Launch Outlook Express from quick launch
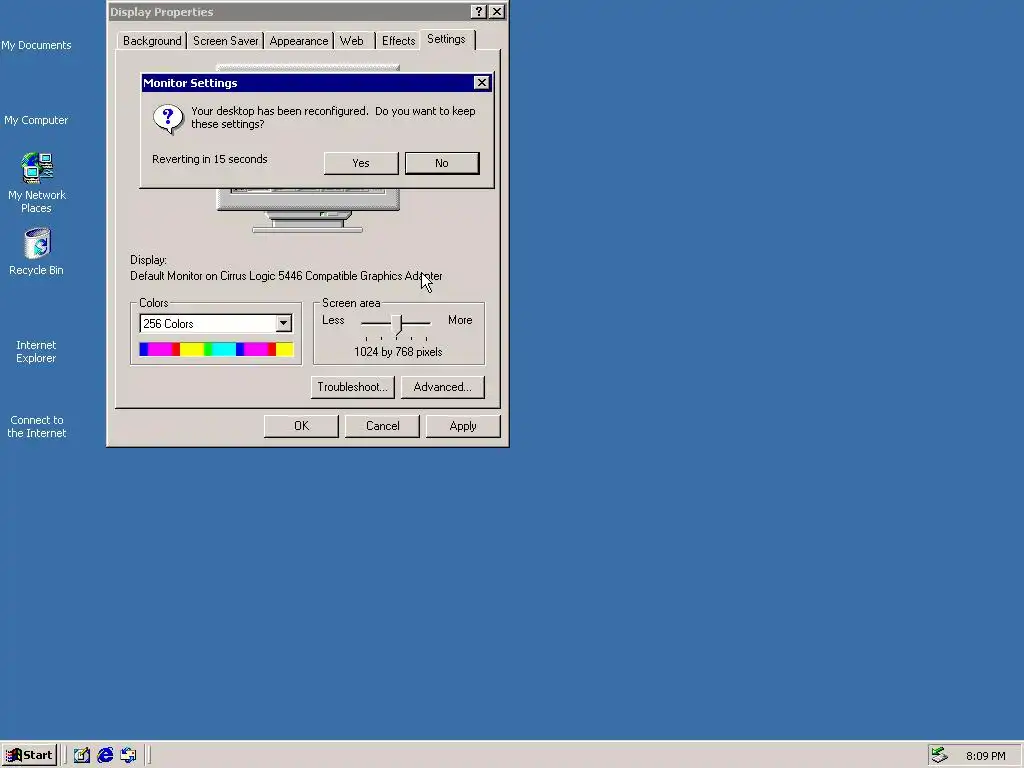This screenshot has width=1024, height=768. click(x=128, y=755)
